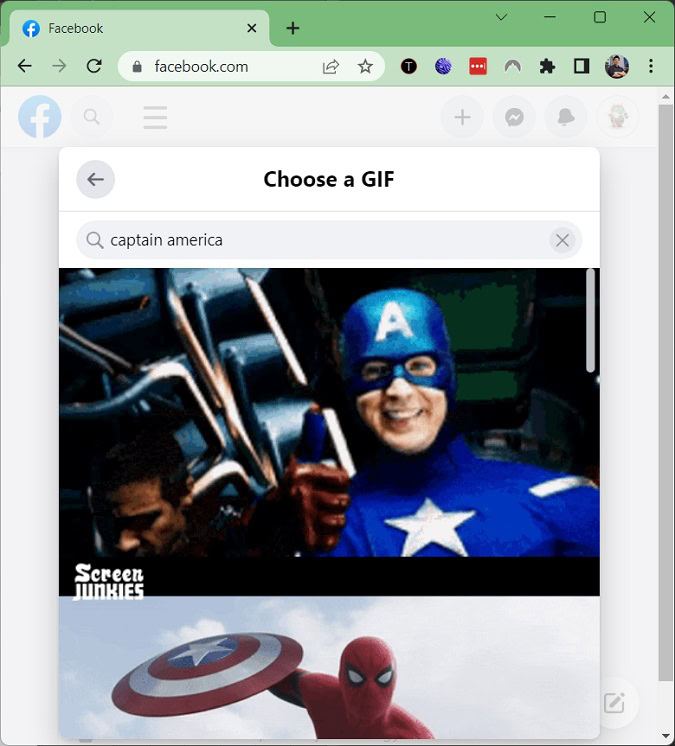The image size is (675, 746).
Task: Go back in the browser
Action: point(25,66)
